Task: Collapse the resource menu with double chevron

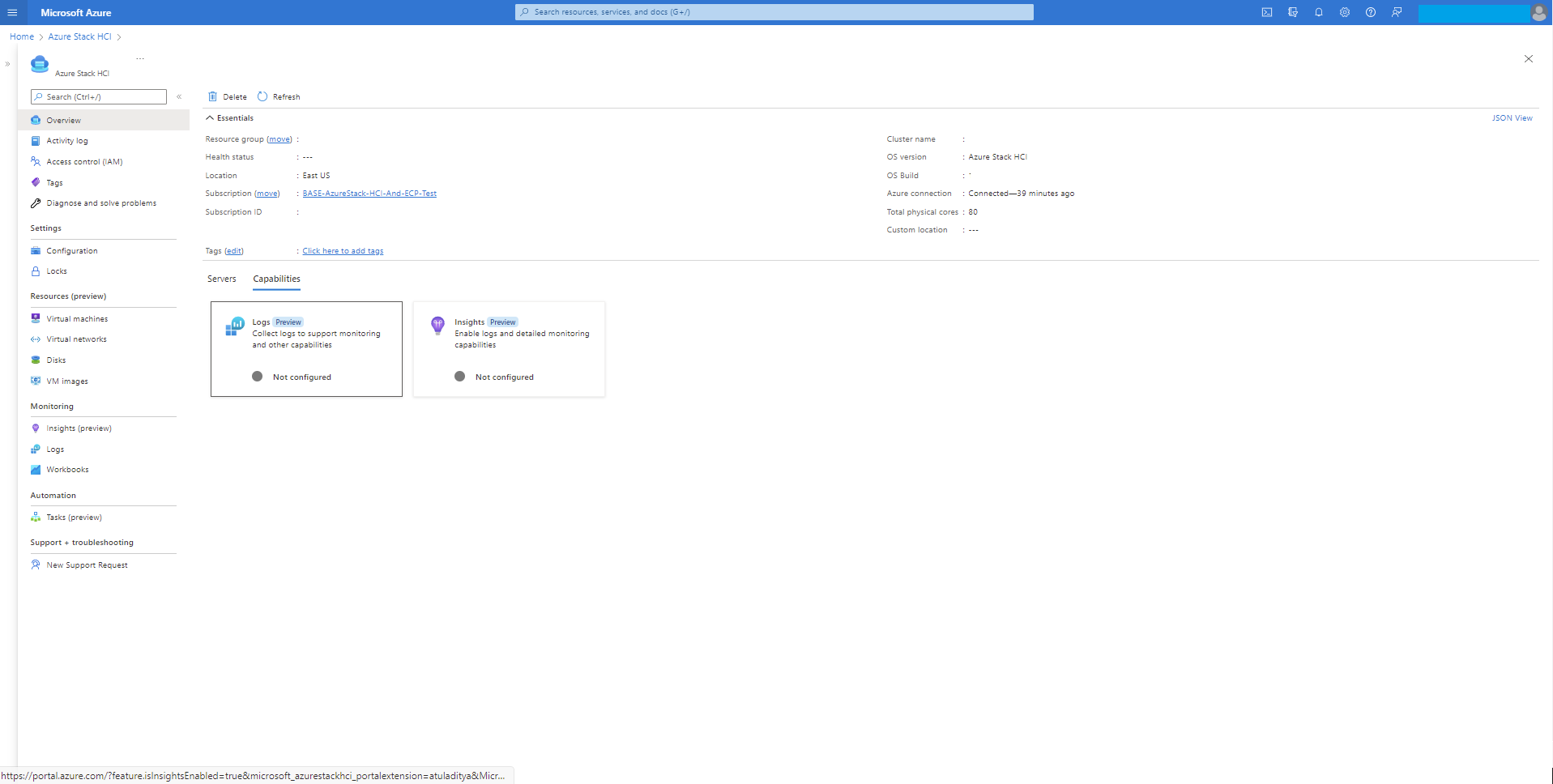Action: (179, 96)
